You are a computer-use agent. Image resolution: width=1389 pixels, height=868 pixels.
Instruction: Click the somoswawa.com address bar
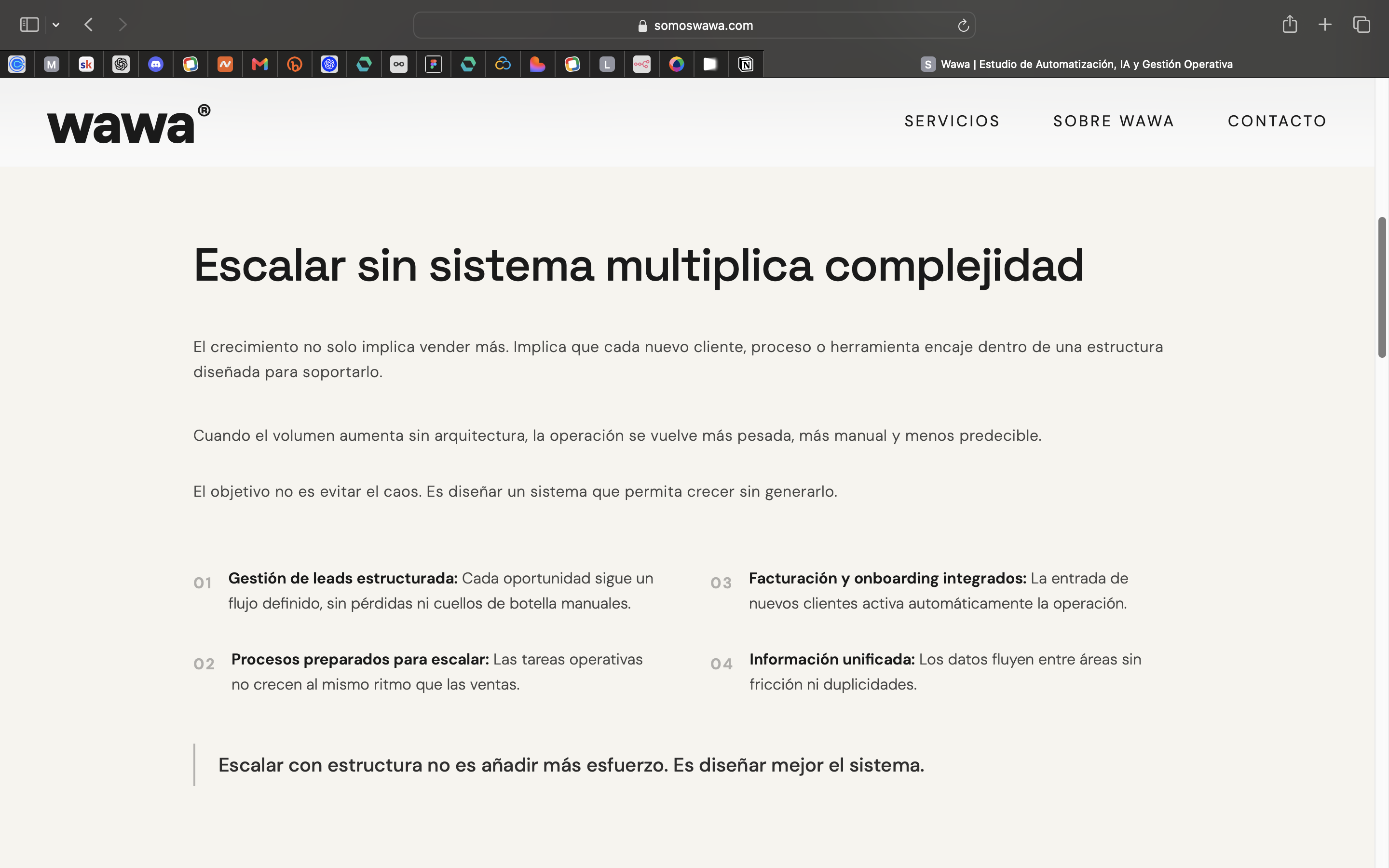coord(694,25)
